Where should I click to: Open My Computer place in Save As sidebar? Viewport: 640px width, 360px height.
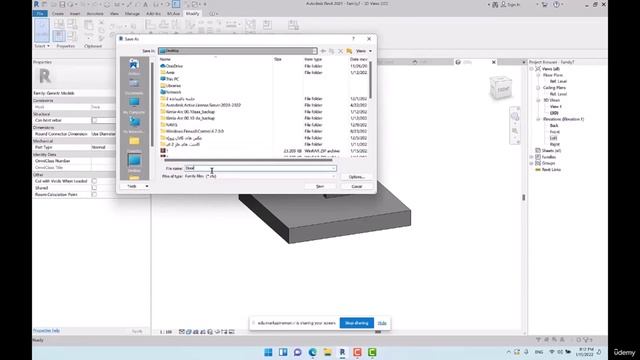134,105
